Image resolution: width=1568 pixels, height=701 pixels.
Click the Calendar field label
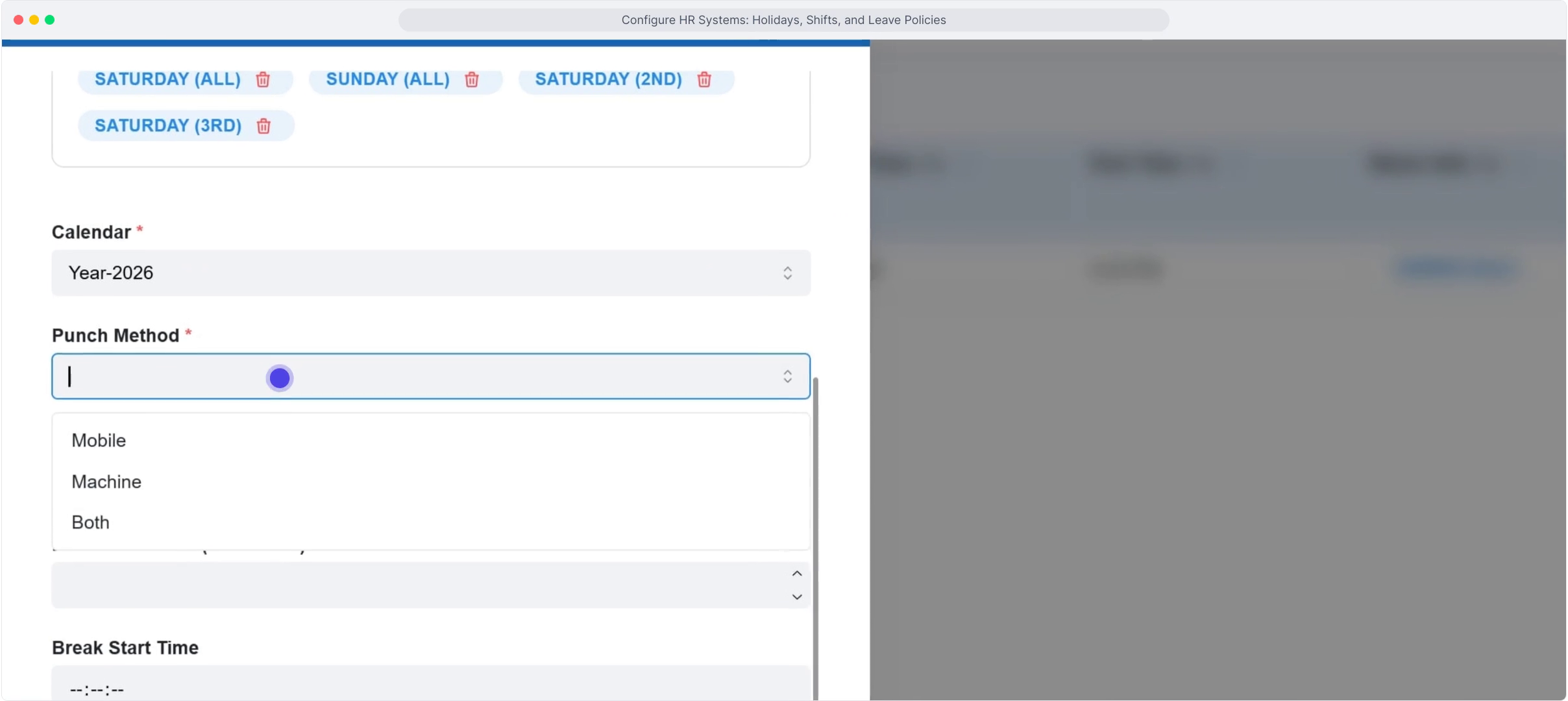(x=92, y=232)
